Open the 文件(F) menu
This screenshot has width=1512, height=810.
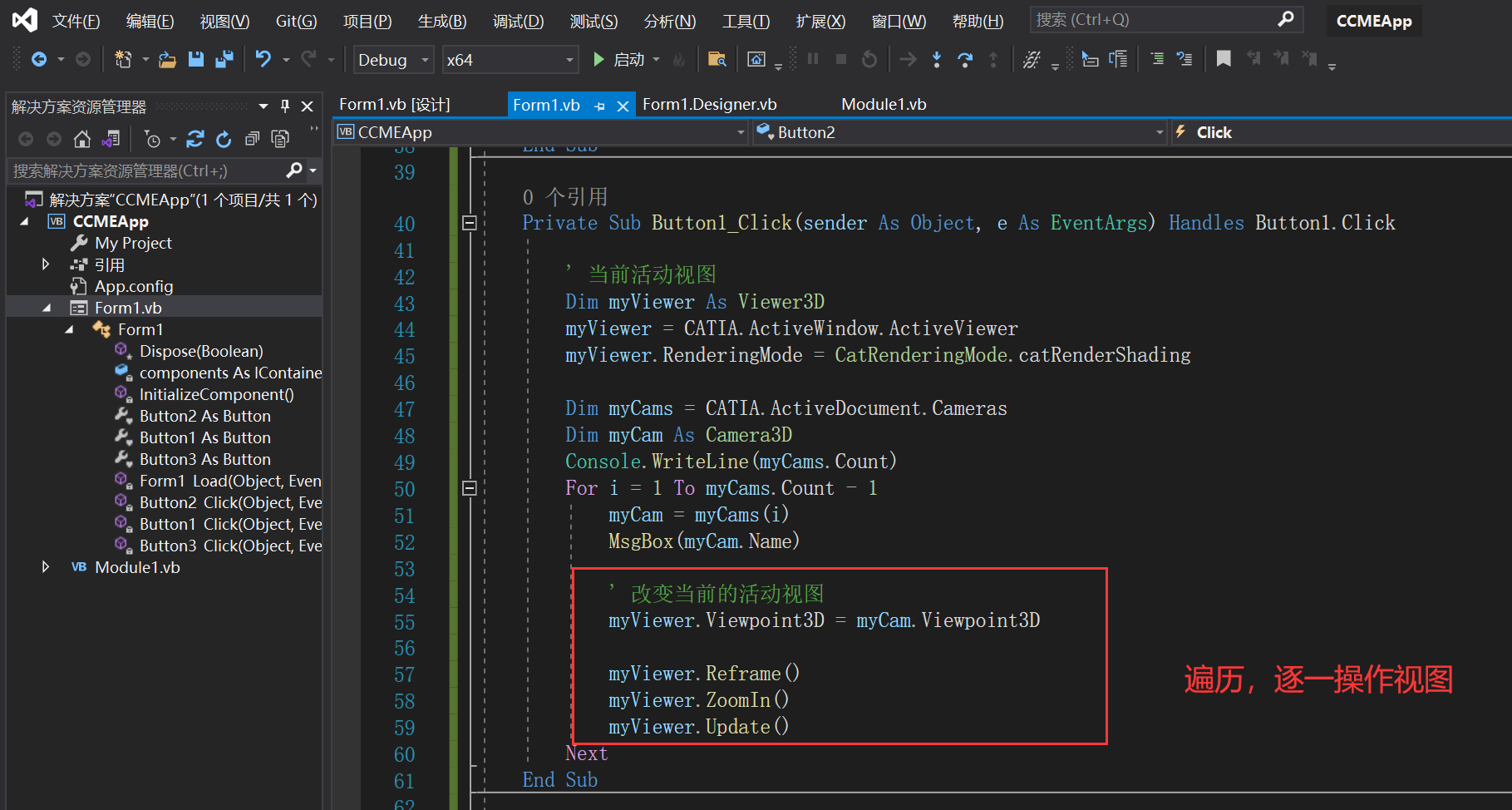76,21
